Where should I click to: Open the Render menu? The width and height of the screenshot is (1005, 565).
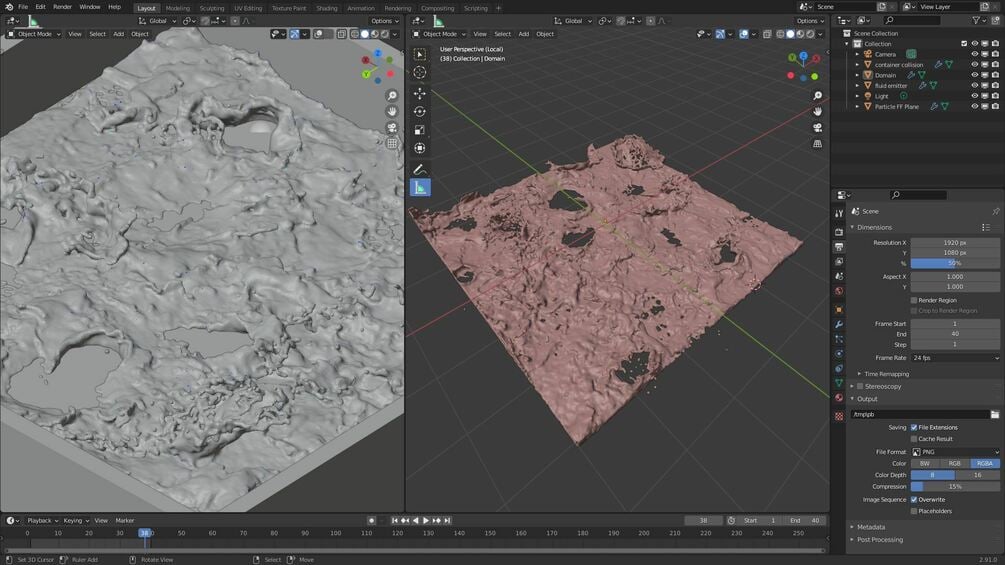(62, 7)
